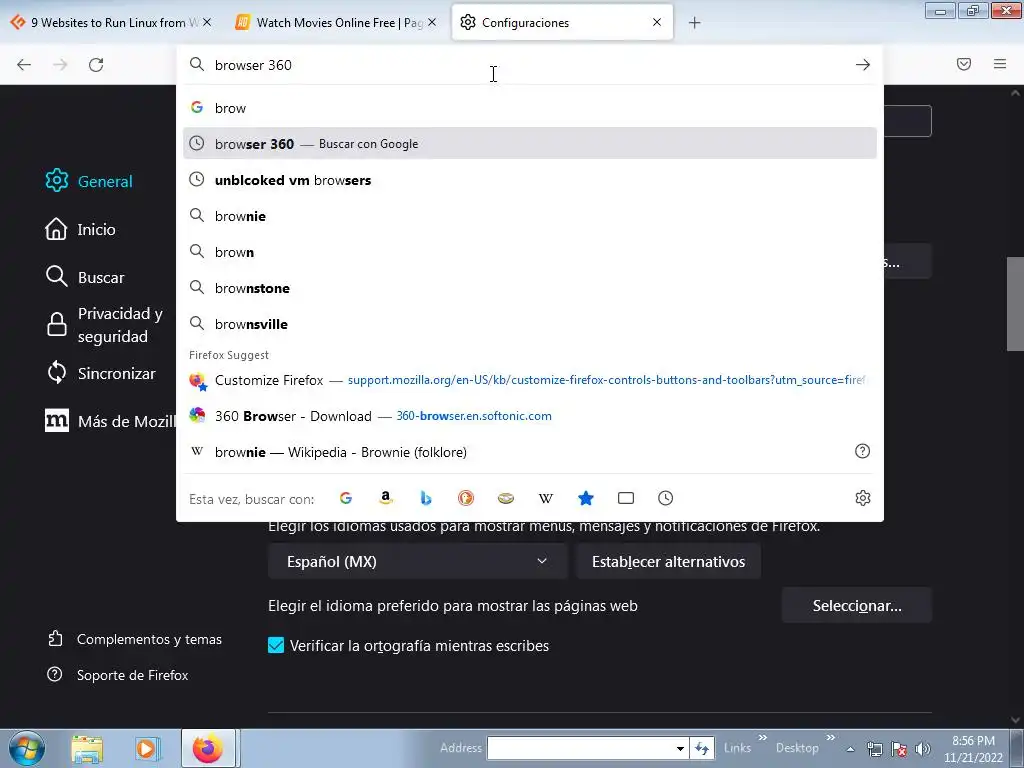Viewport: 1024px width, 768px height.
Task: Open a new tab with the plus button
Action: [x=694, y=23]
